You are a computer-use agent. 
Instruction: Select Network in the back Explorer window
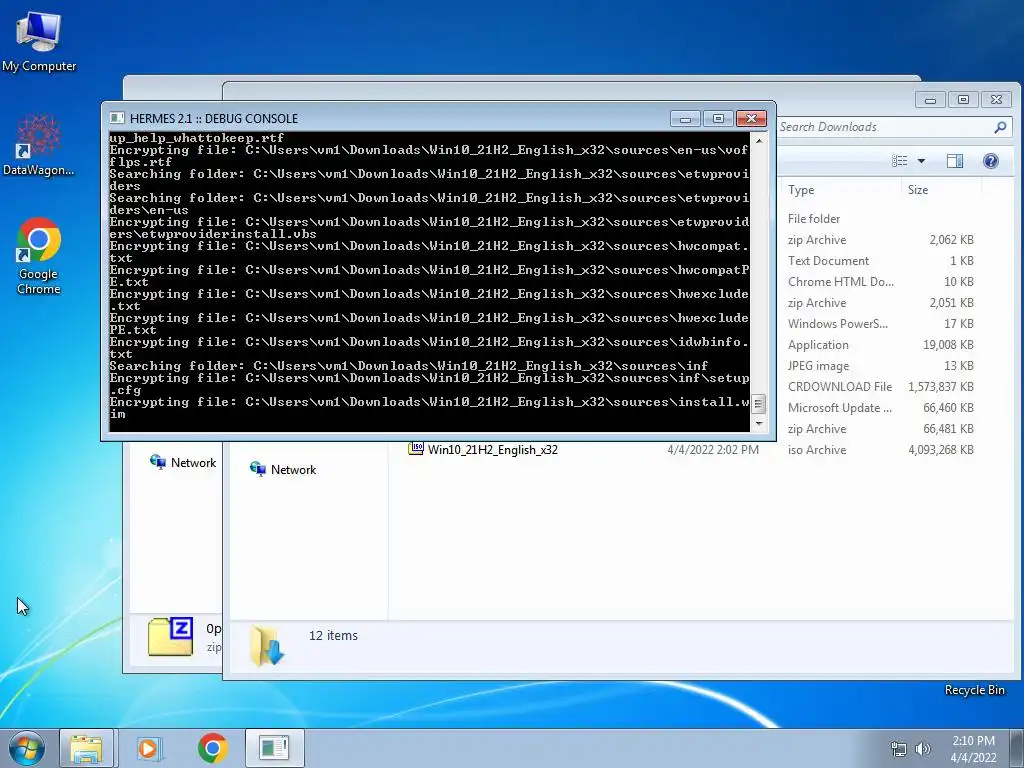point(184,462)
